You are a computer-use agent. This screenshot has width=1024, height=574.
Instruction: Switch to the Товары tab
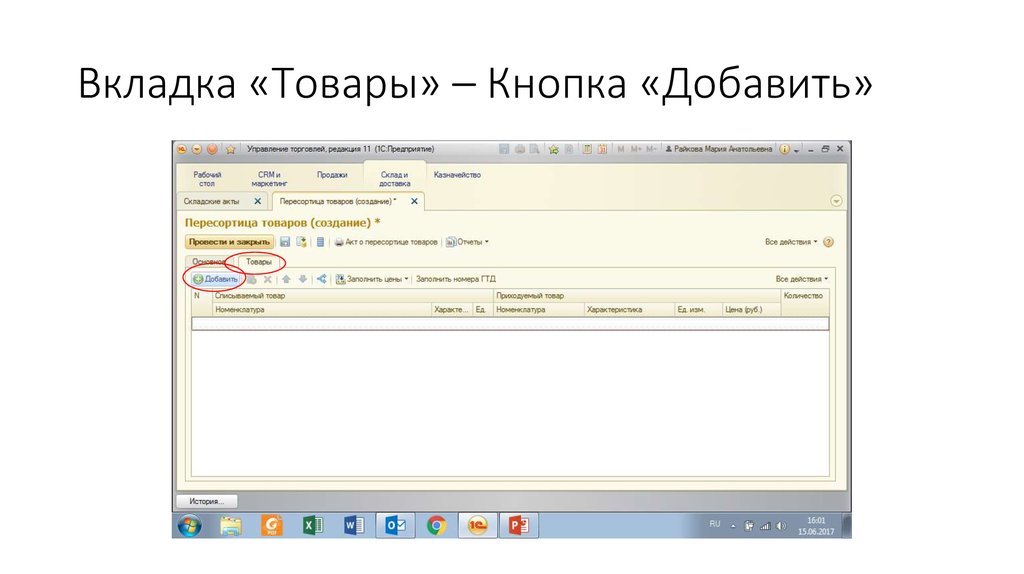[x=259, y=262]
